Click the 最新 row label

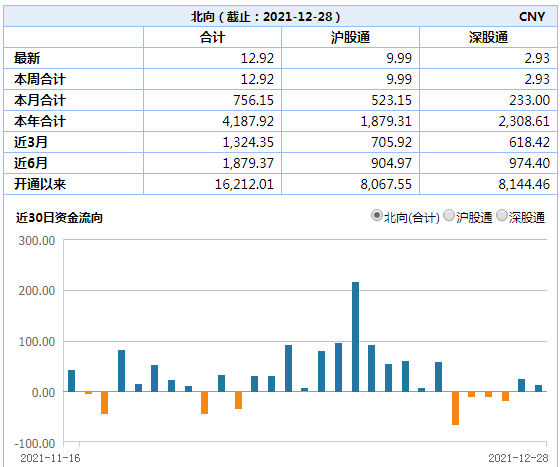tap(27, 58)
